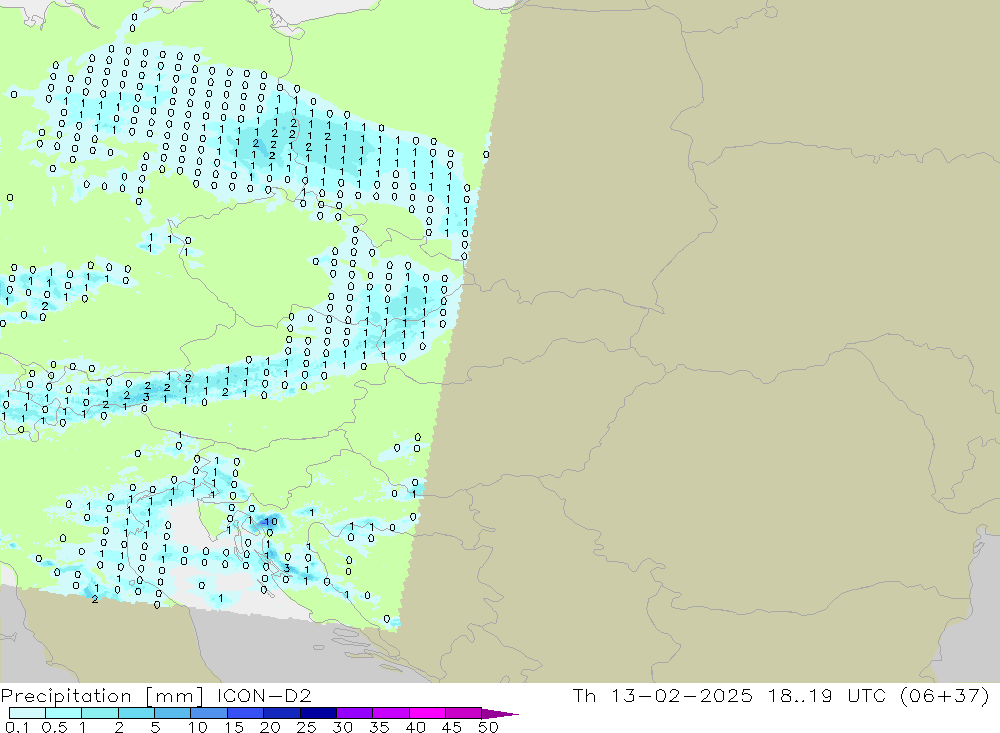Select the 25–30 mm navy legend swatch
The height and width of the screenshot is (733, 1000).
tap(318, 713)
